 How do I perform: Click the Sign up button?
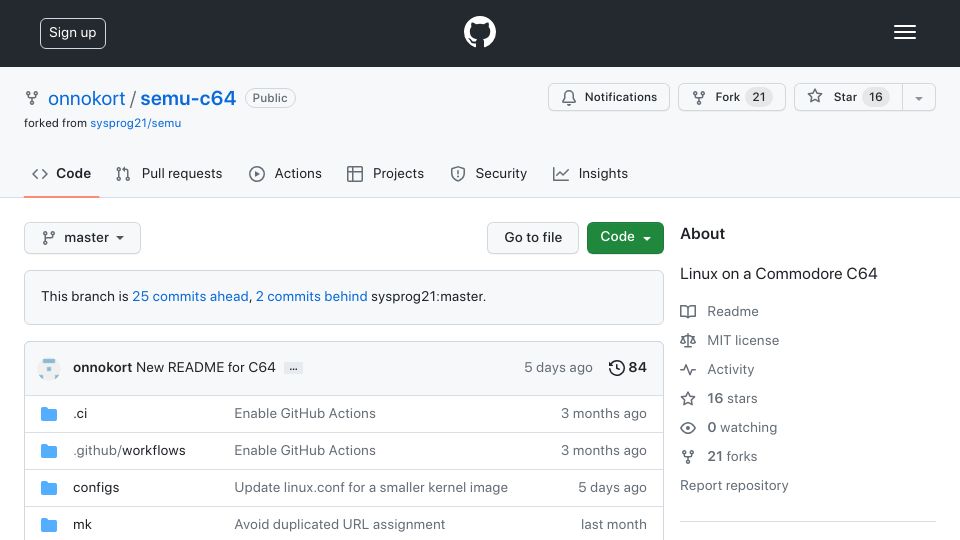point(73,33)
